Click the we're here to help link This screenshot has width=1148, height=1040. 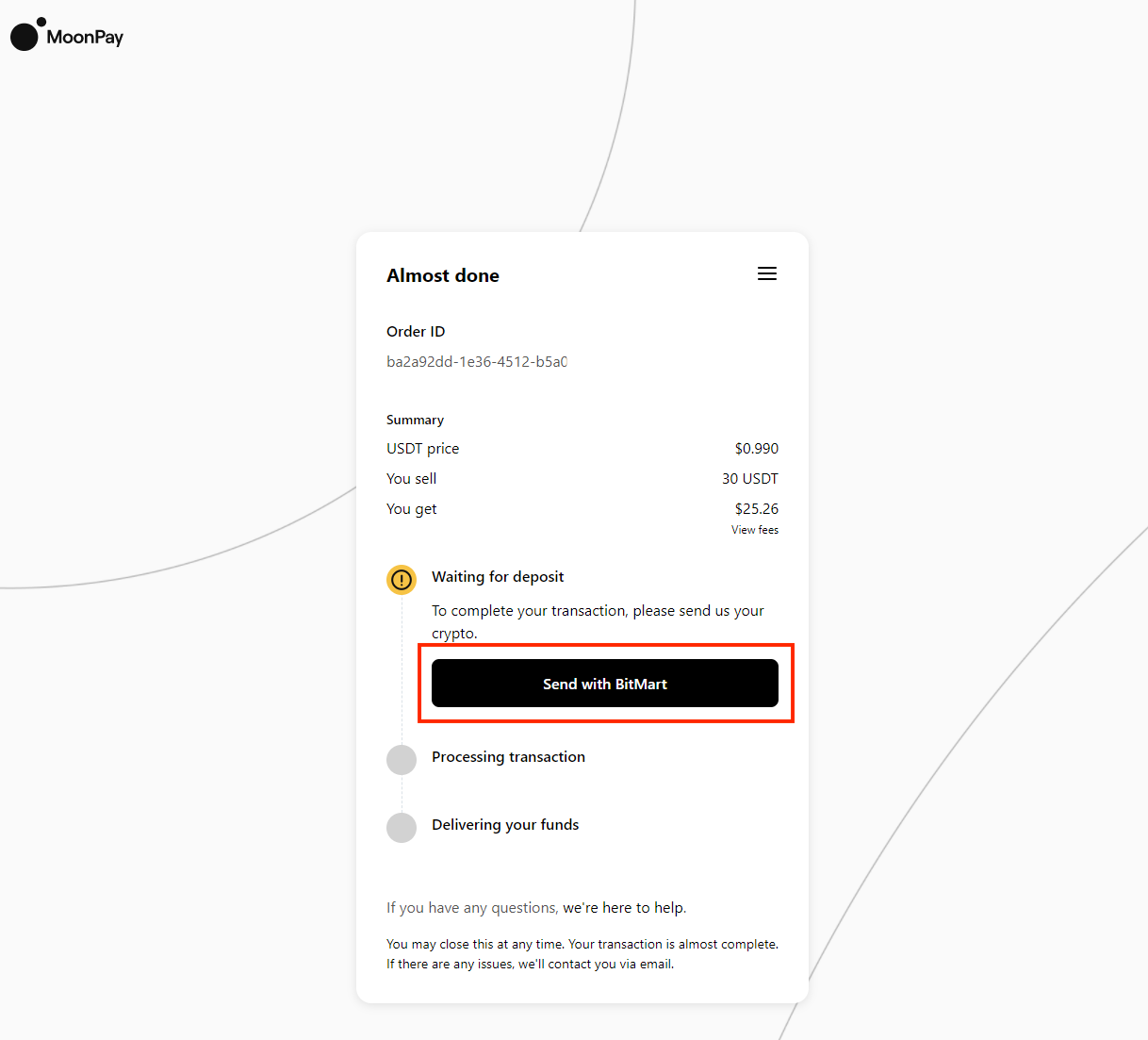tap(623, 907)
